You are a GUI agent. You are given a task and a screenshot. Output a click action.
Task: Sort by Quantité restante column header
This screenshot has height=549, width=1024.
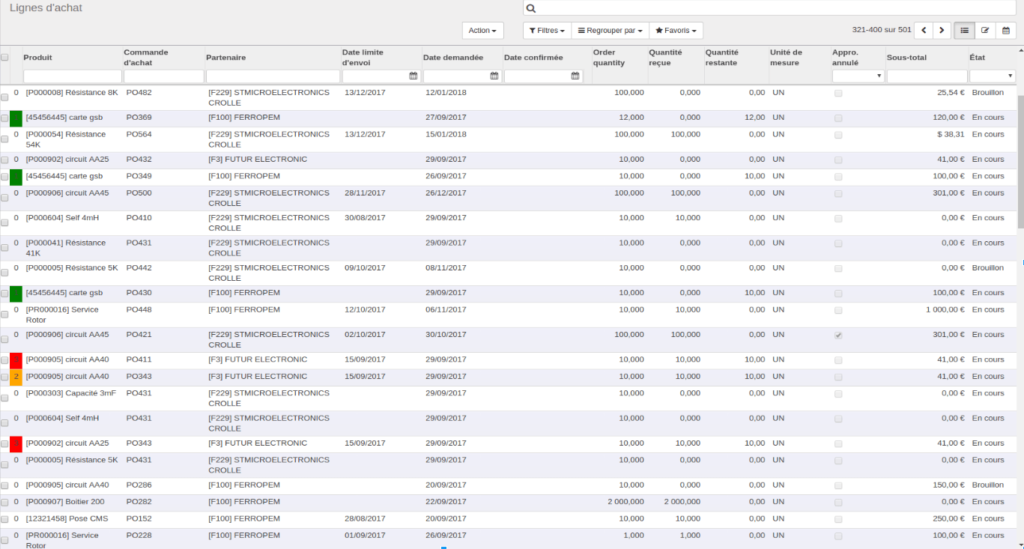722,57
